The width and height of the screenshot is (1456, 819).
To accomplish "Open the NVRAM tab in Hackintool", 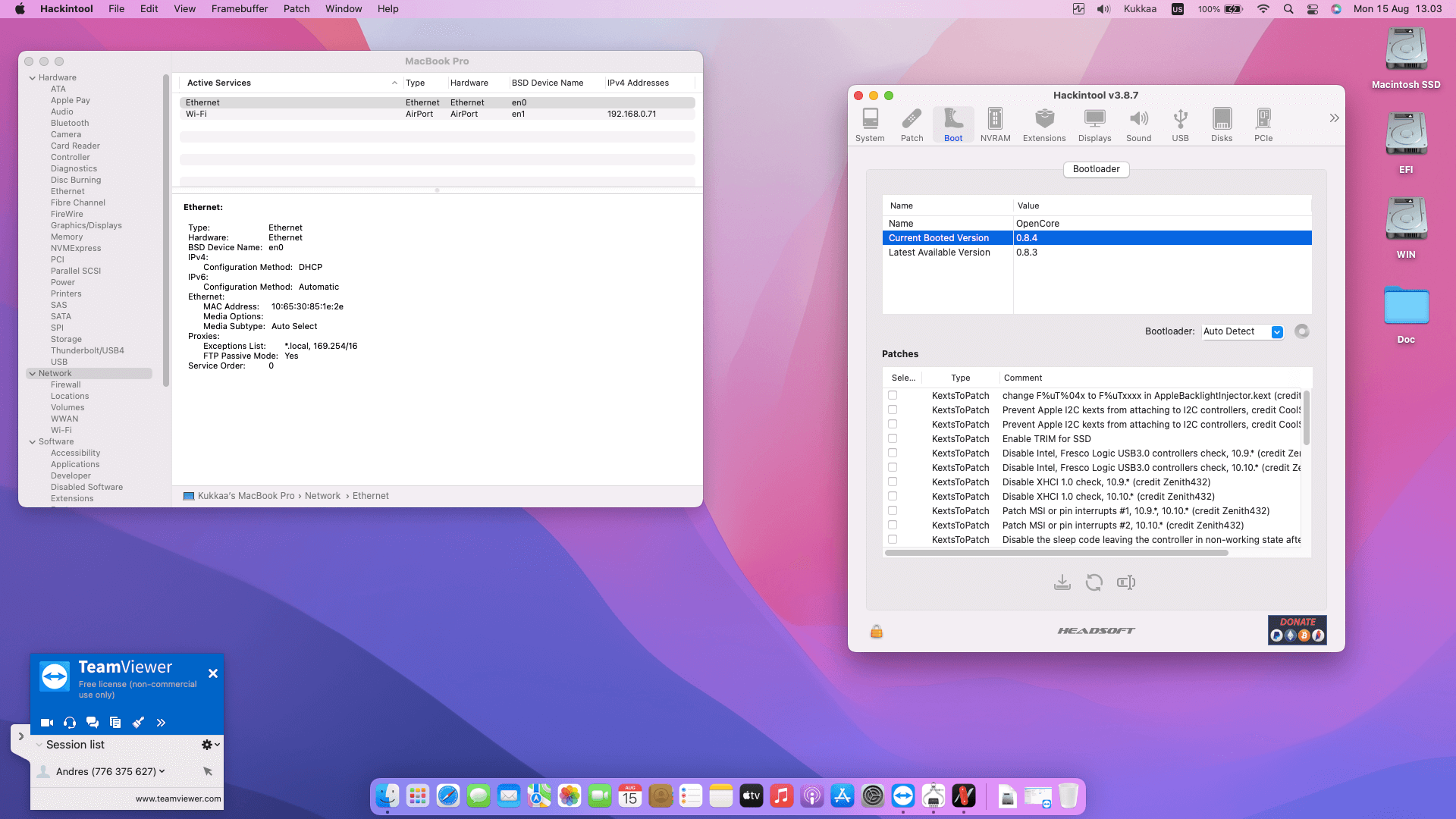I will pos(994,124).
